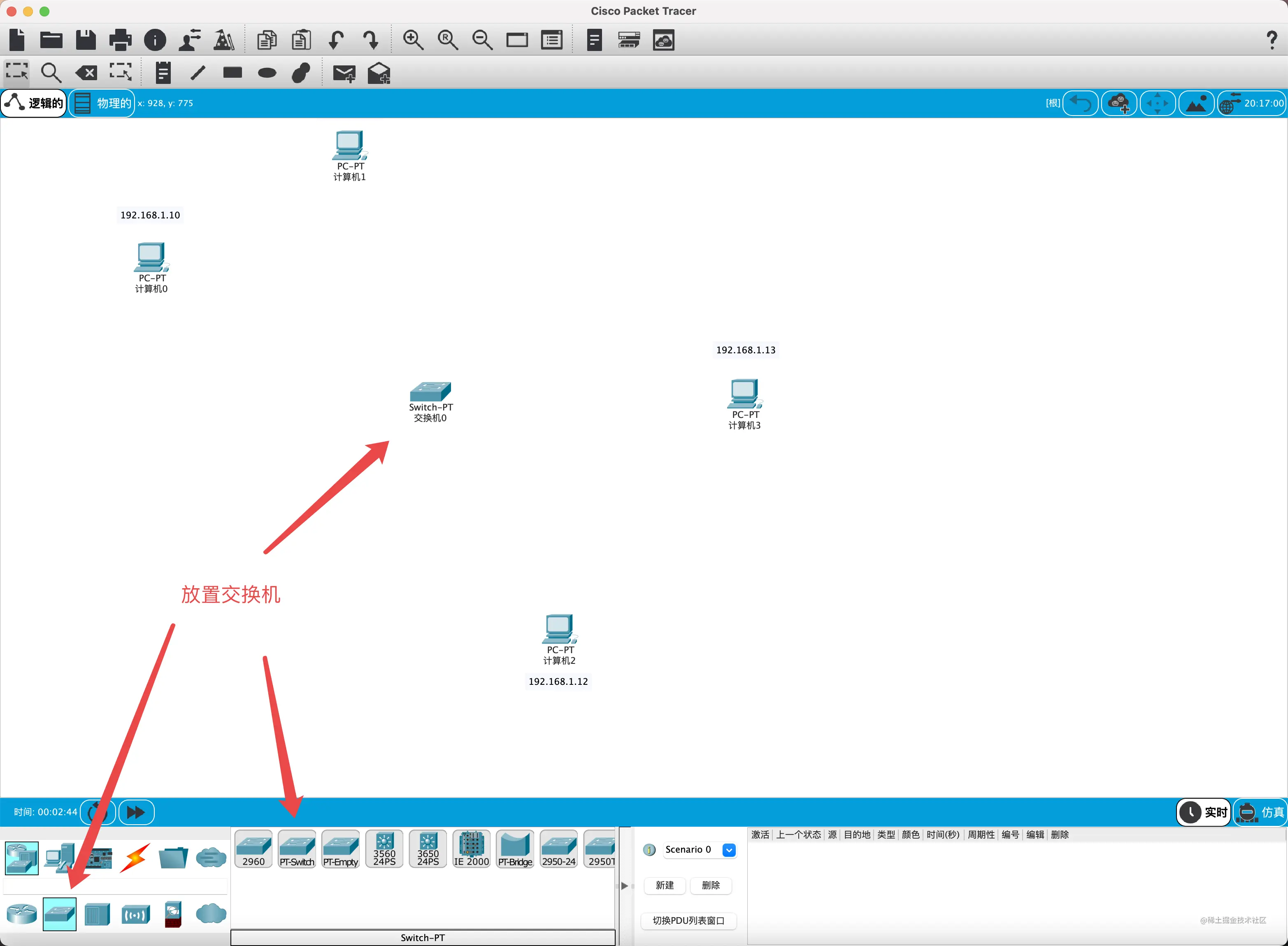The width and height of the screenshot is (1288, 946).
Task: Open scenario info icon
Action: click(649, 850)
